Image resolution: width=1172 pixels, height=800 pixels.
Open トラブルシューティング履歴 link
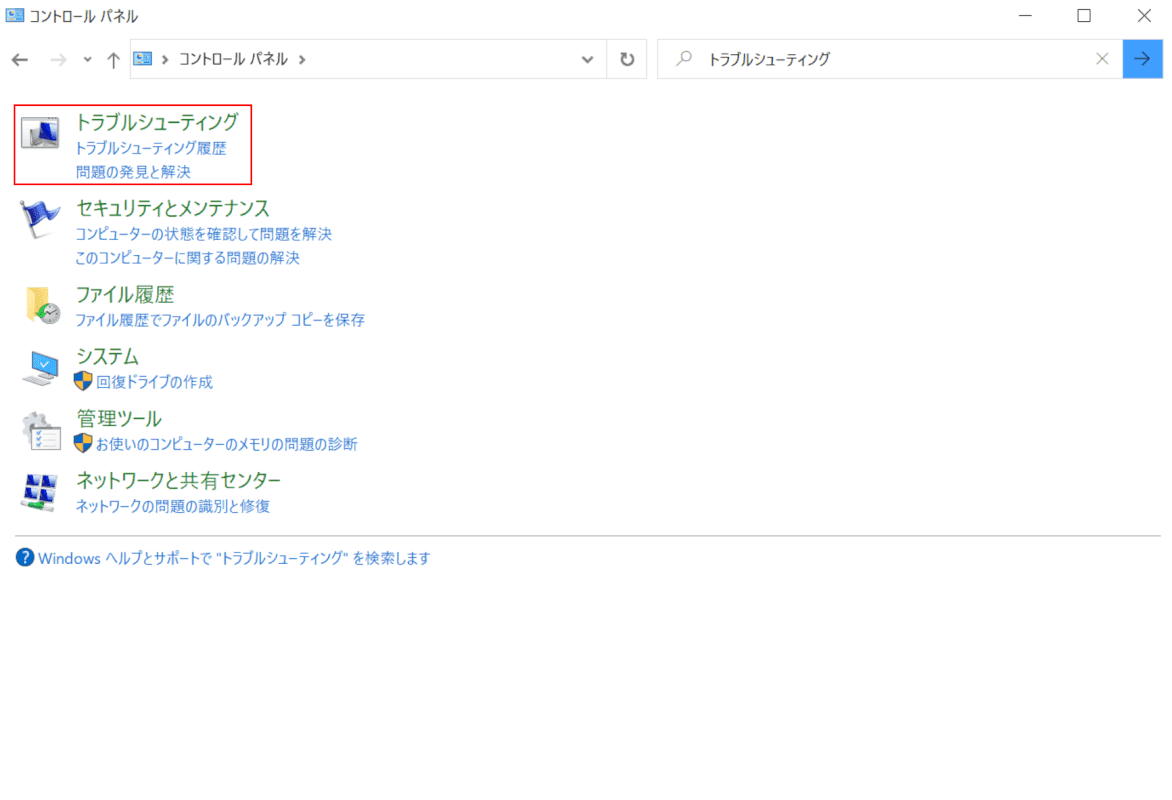pos(151,148)
